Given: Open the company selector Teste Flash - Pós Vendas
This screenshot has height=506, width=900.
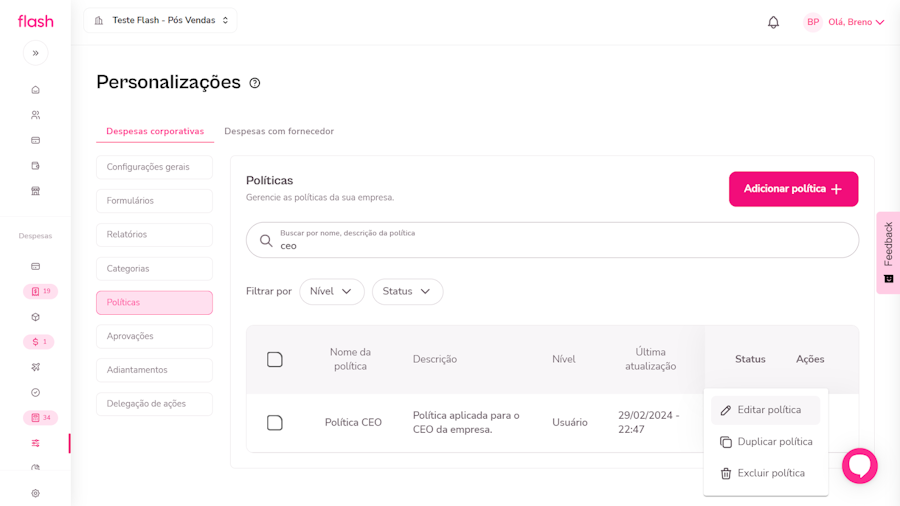Looking at the screenshot, I should coord(161,20).
